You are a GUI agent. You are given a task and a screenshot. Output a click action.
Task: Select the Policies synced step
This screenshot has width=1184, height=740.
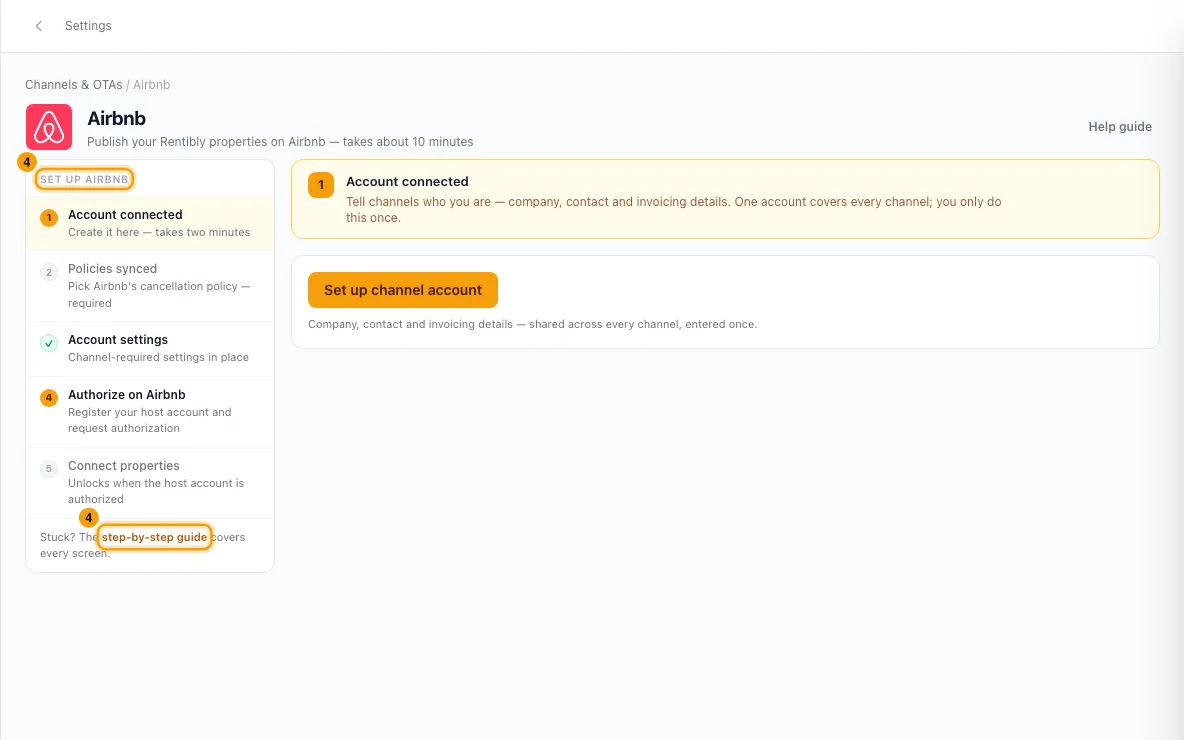pyautogui.click(x=150, y=285)
